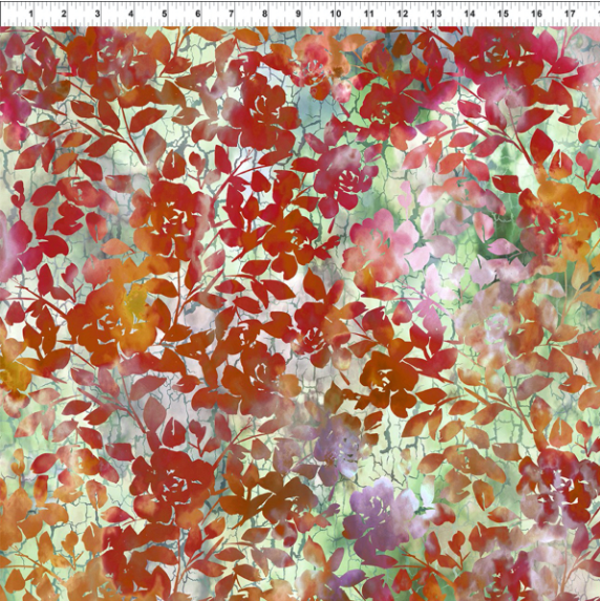Click the number 16 on the ruler
The width and height of the screenshot is (600, 601).
click(537, 14)
